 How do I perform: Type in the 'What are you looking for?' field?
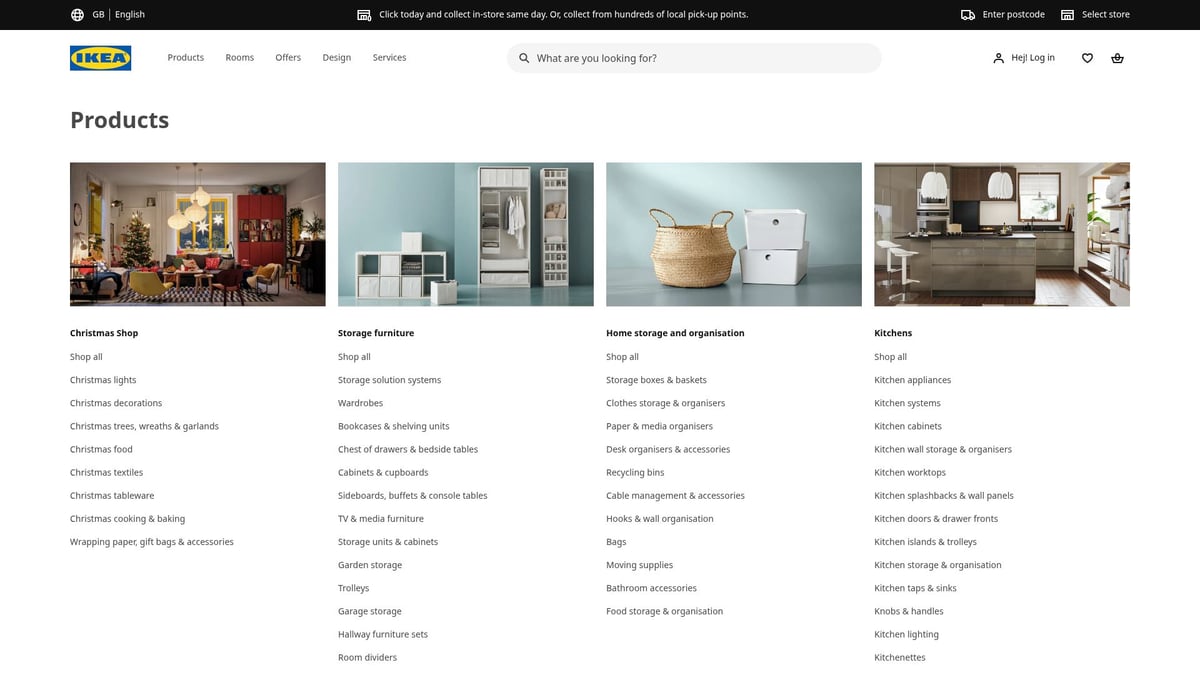pos(700,58)
